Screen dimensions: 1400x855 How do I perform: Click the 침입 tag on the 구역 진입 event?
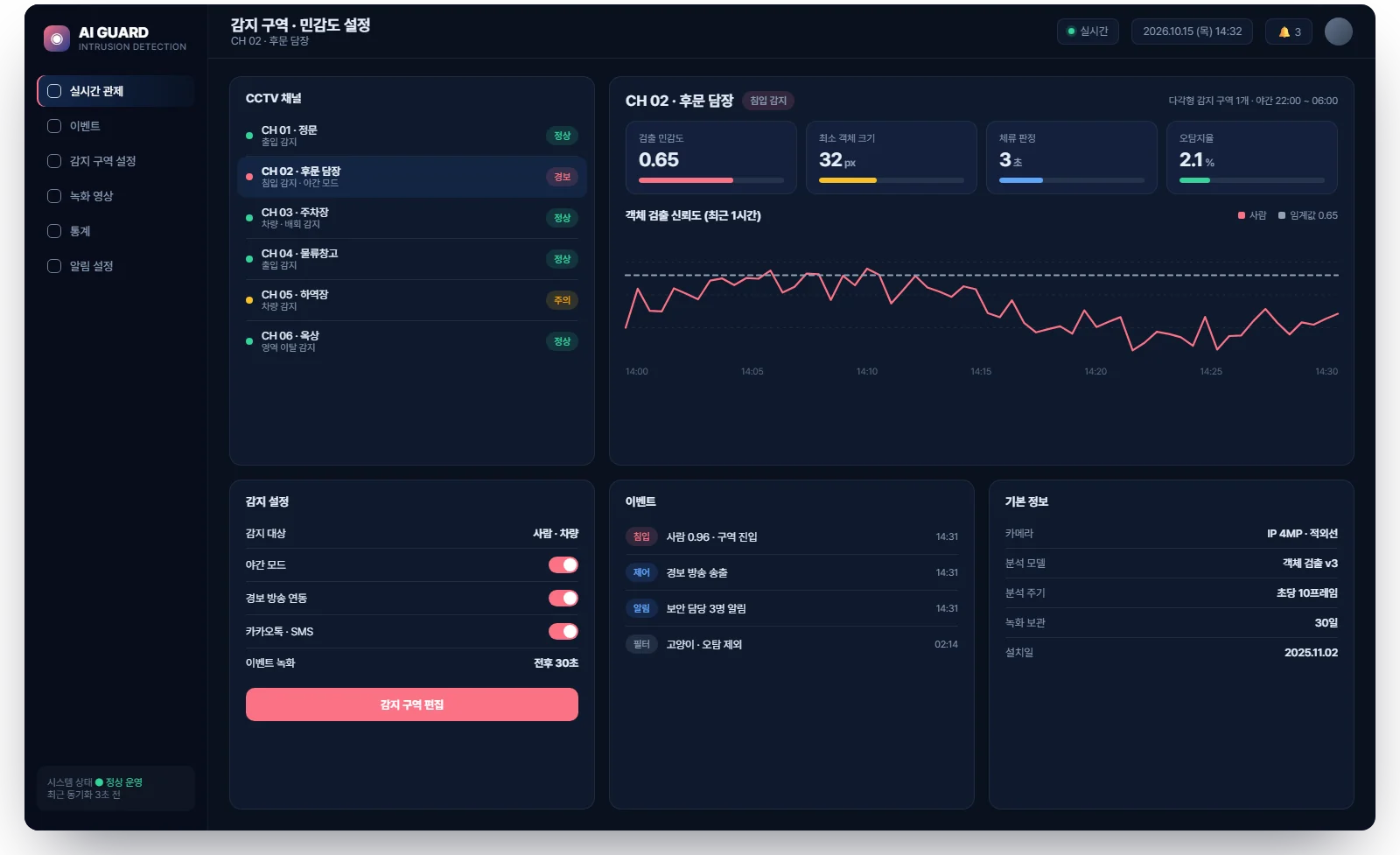tap(641, 536)
